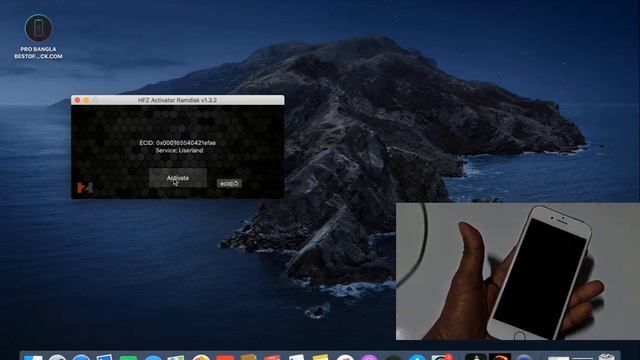
Task: Close the HFZ Activator Ramdisk window
Action: click(x=78, y=100)
